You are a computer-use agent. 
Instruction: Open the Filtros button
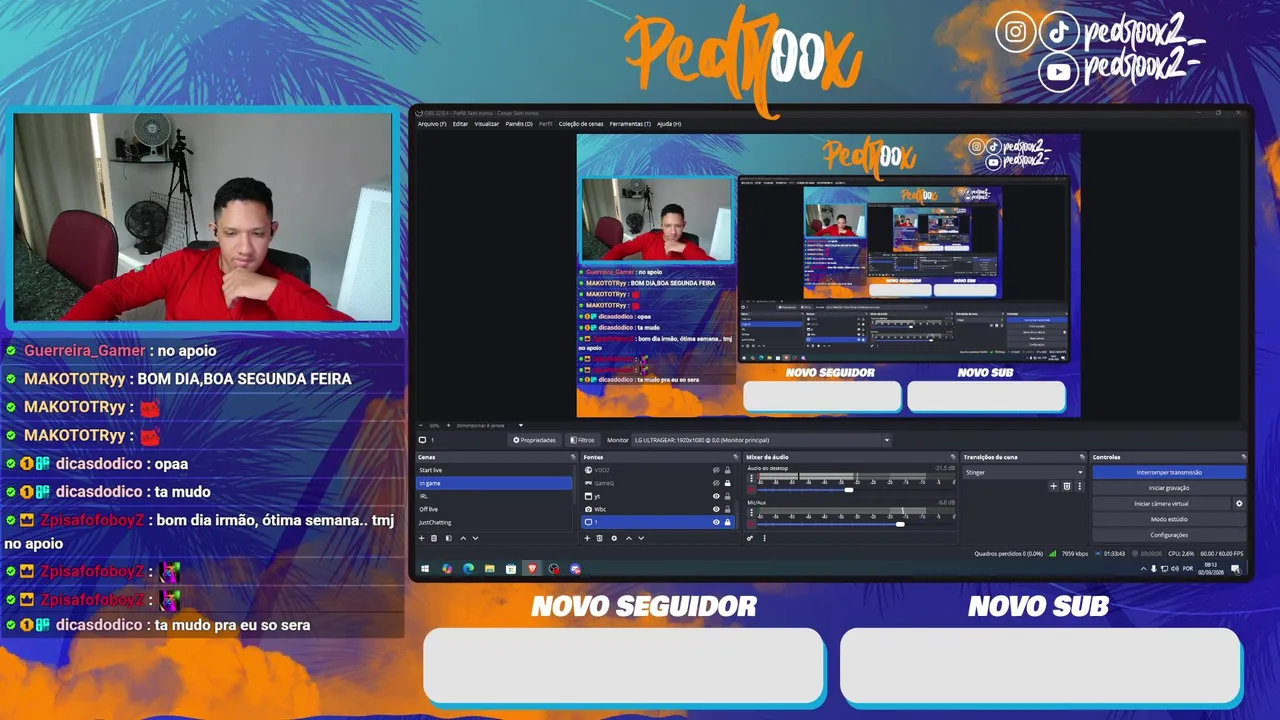click(x=583, y=440)
